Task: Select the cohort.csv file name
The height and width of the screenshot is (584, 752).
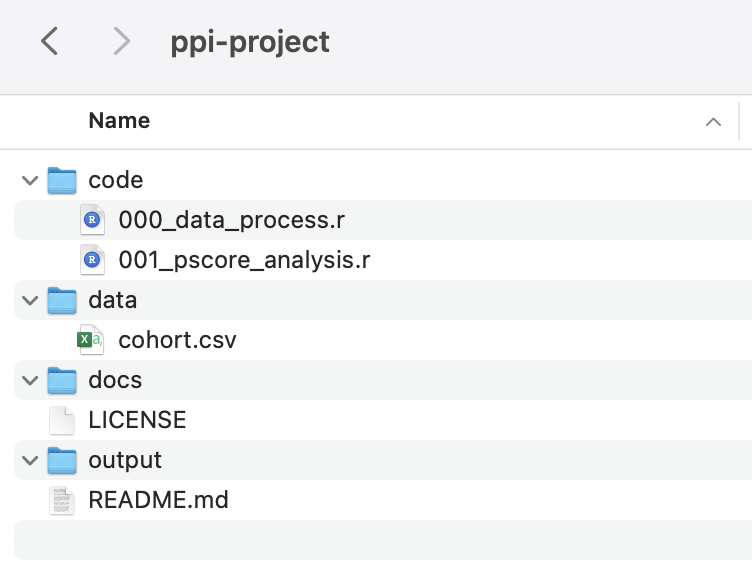Action: pyautogui.click(x=177, y=340)
